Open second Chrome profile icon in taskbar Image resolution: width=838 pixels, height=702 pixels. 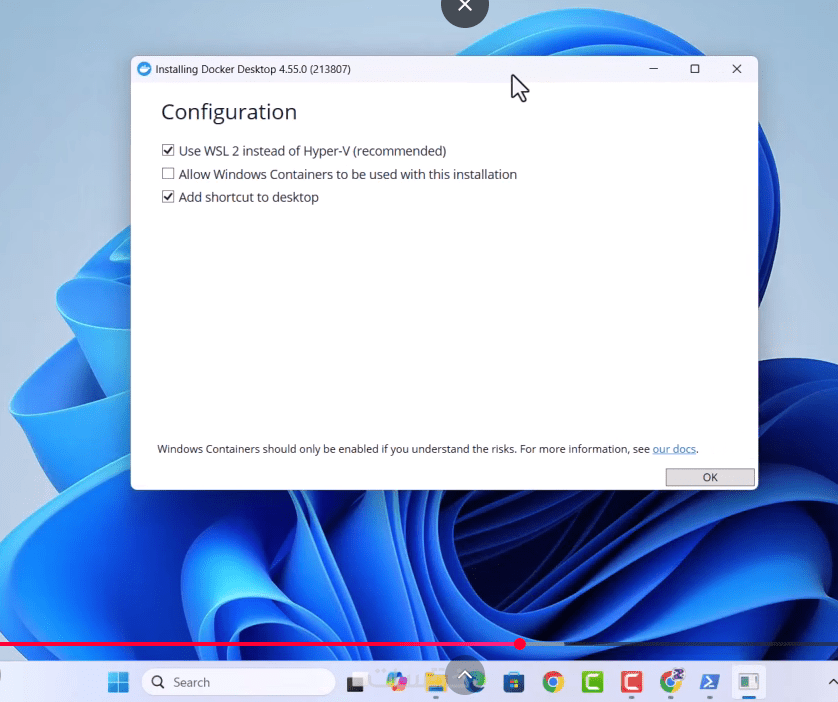(671, 681)
